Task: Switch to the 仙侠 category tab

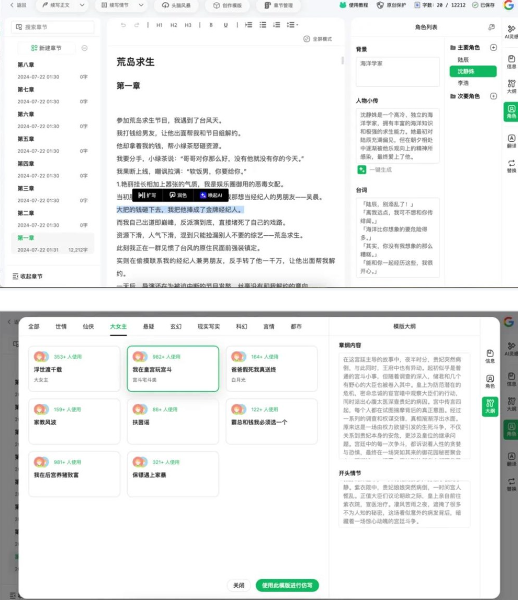Action: pyautogui.click(x=88, y=326)
